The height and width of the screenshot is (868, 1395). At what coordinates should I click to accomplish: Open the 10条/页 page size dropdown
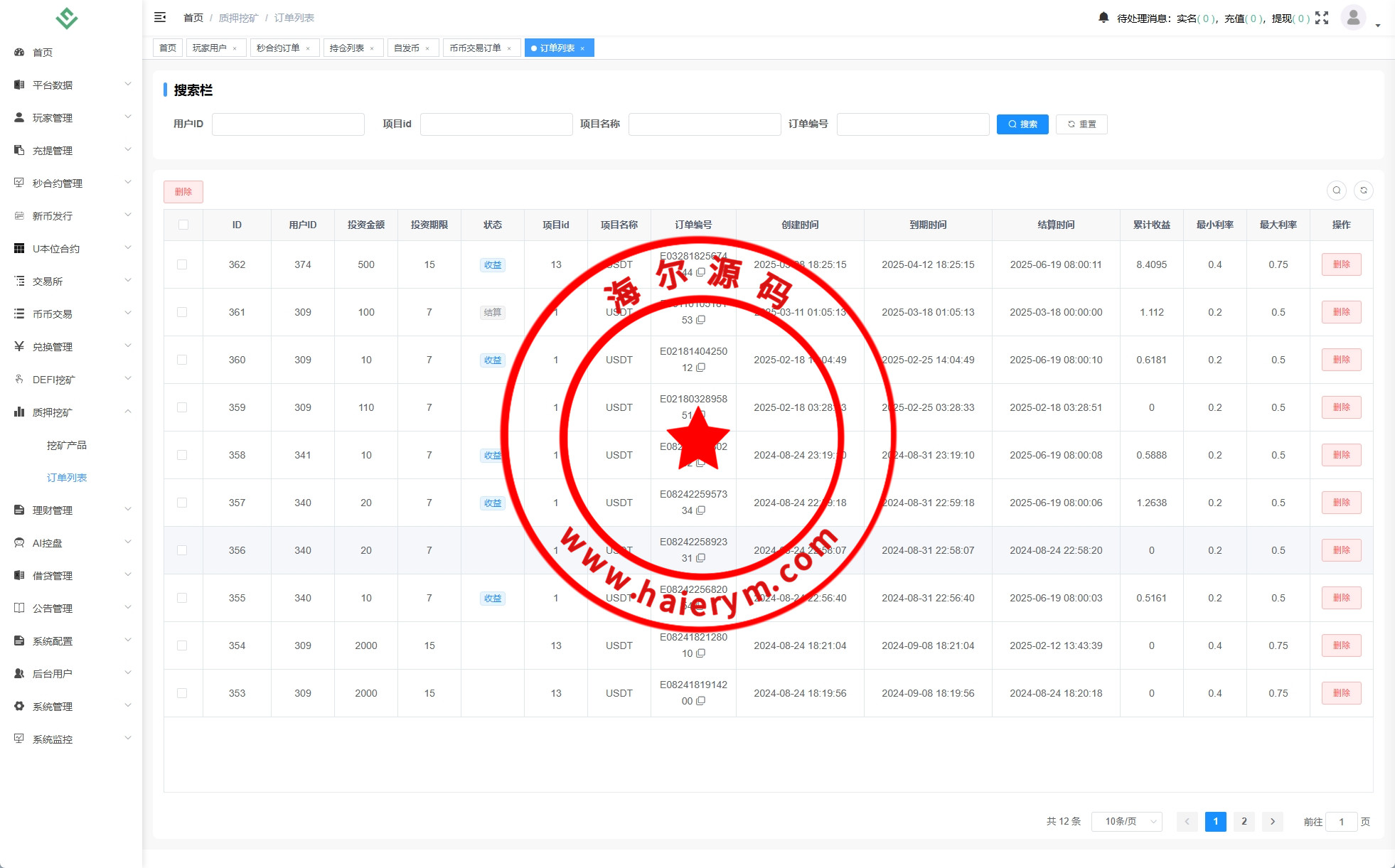pyautogui.click(x=1126, y=821)
